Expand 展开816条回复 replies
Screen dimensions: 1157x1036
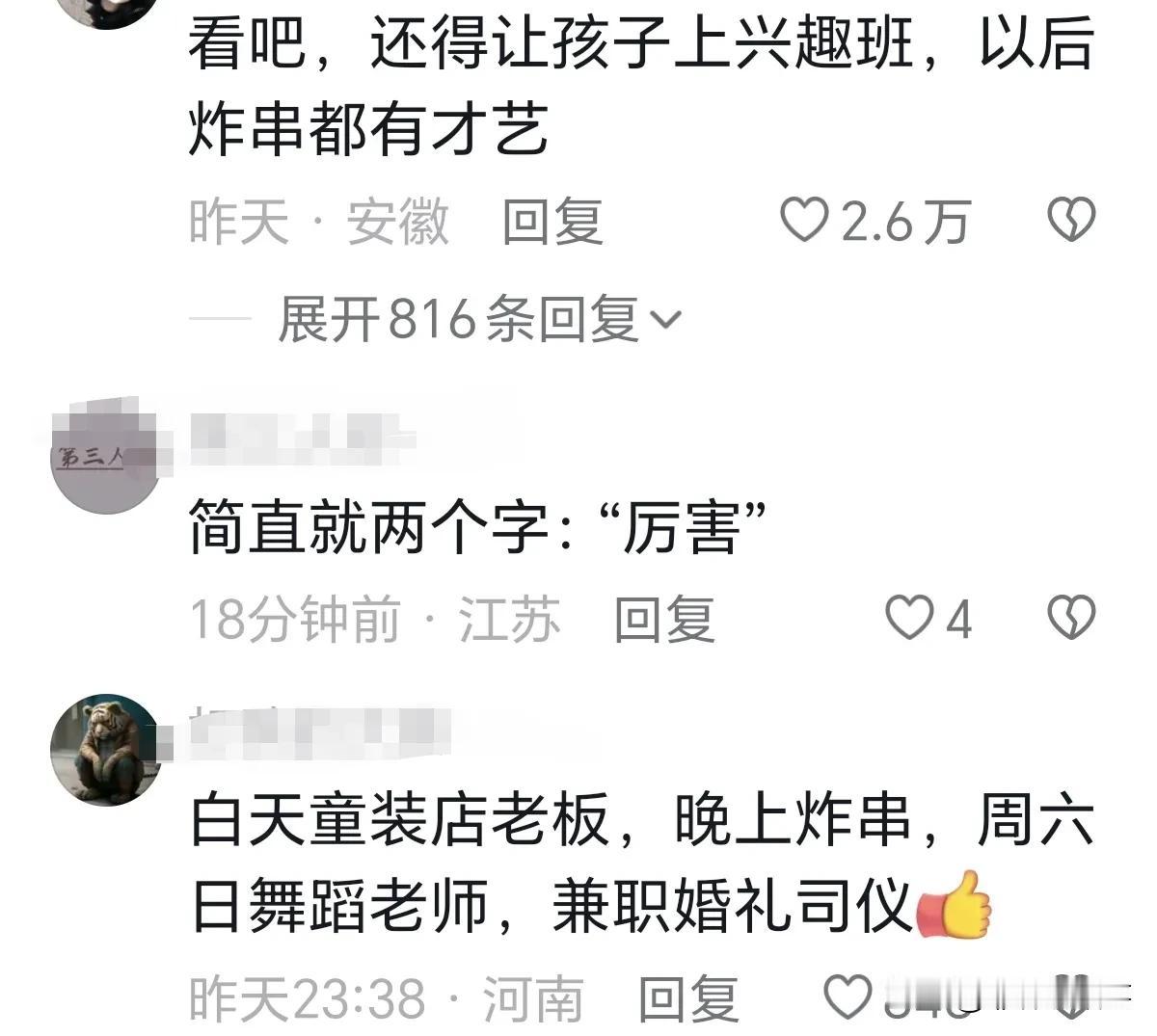(479, 319)
